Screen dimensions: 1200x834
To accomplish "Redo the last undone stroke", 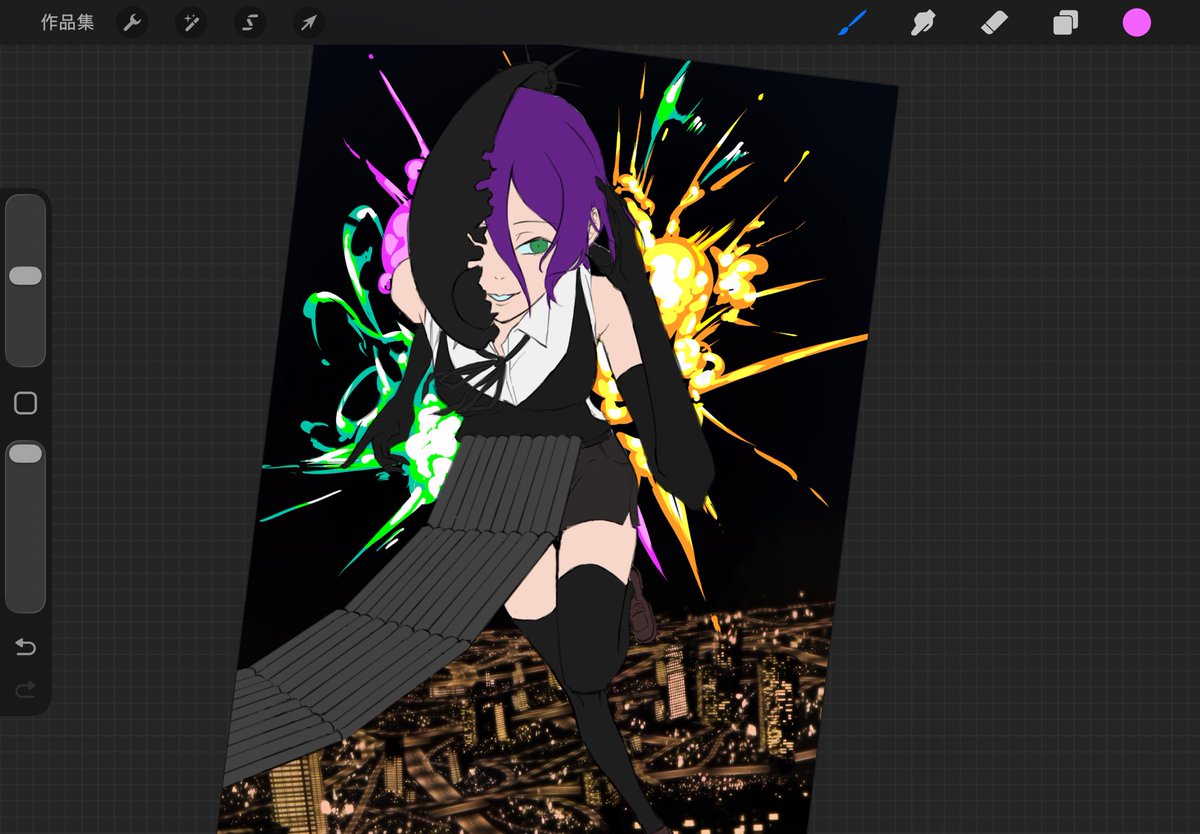I will coord(25,689).
